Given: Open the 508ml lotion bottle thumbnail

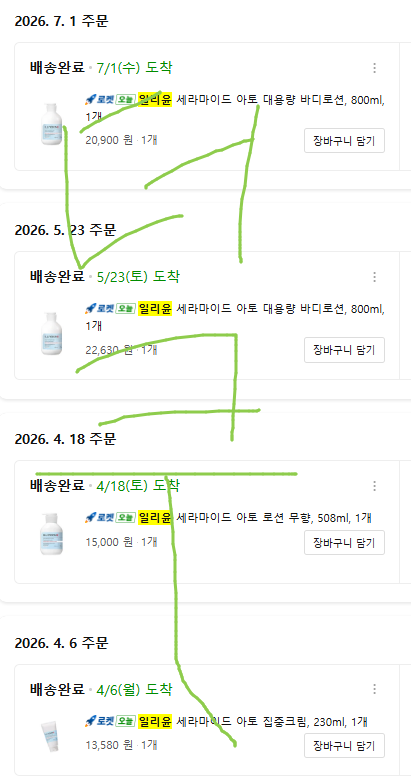Looking at the screenshot, I should click(51, 534).
